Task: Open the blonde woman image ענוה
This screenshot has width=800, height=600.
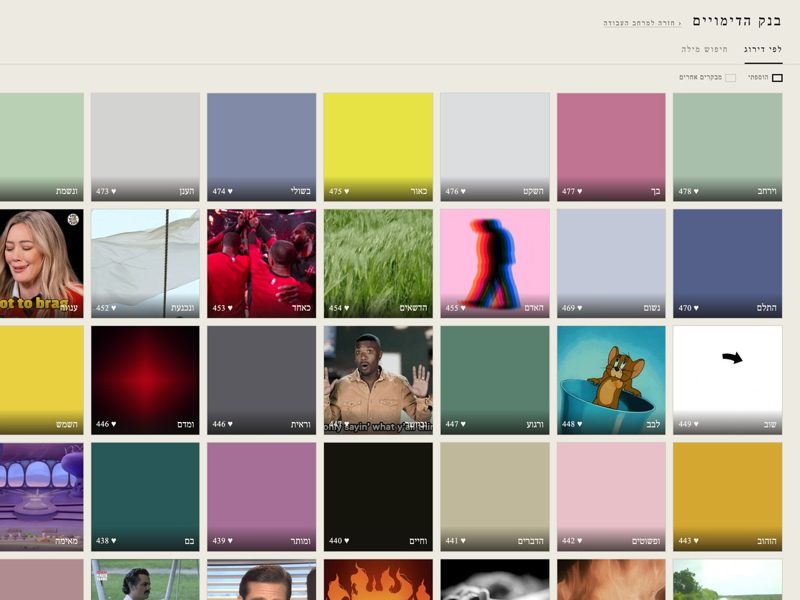Action: 41,263
